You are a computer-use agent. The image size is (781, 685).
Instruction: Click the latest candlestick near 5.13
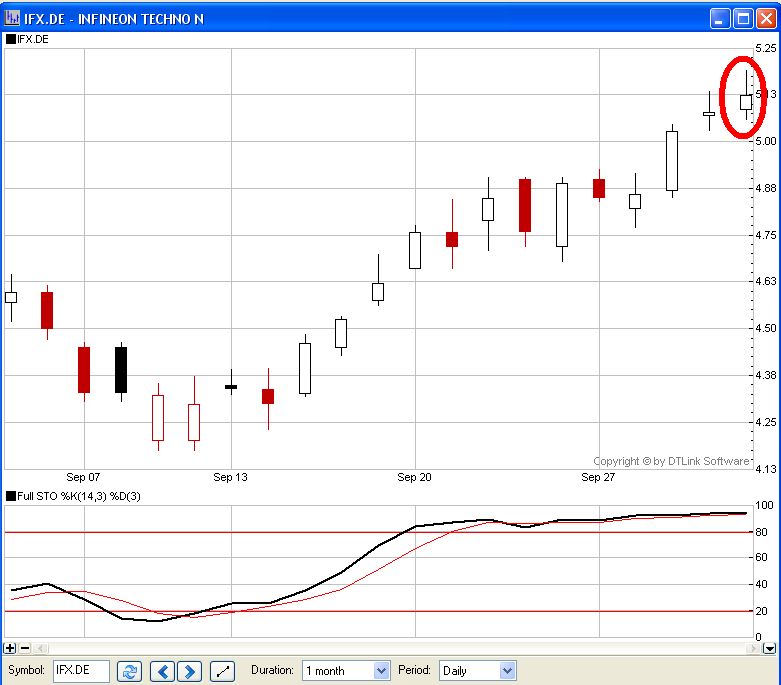[746, 102]
